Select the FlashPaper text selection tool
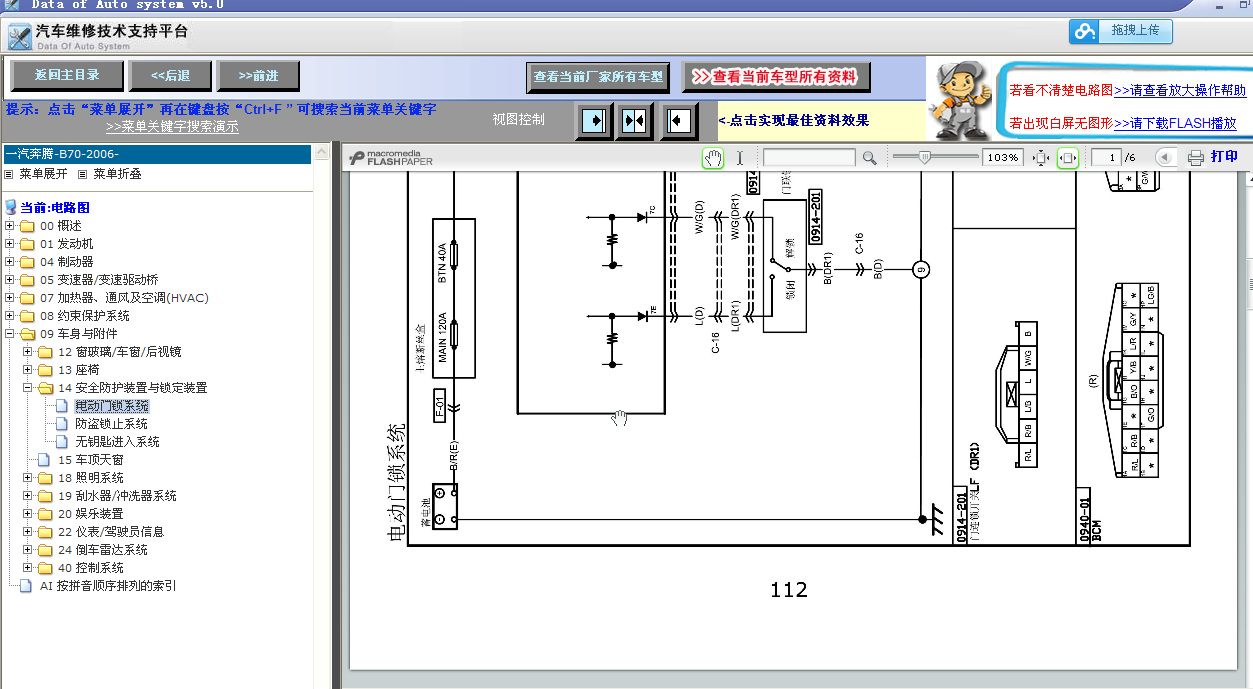This screenshot has height=689, width=1253. pyautogui.click(x=740, y=157)
